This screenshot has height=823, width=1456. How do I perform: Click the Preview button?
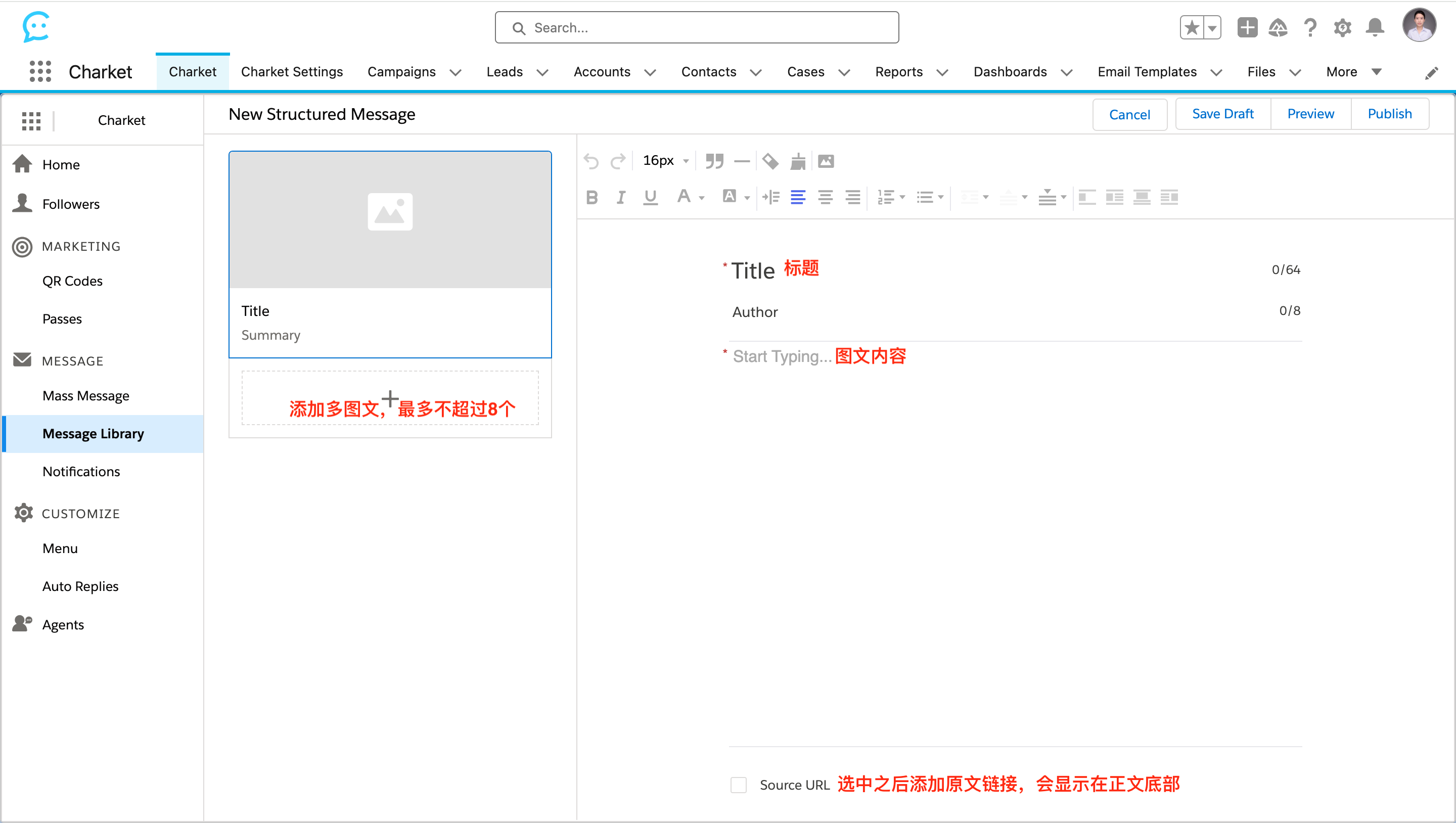[x=1310, y=114]
